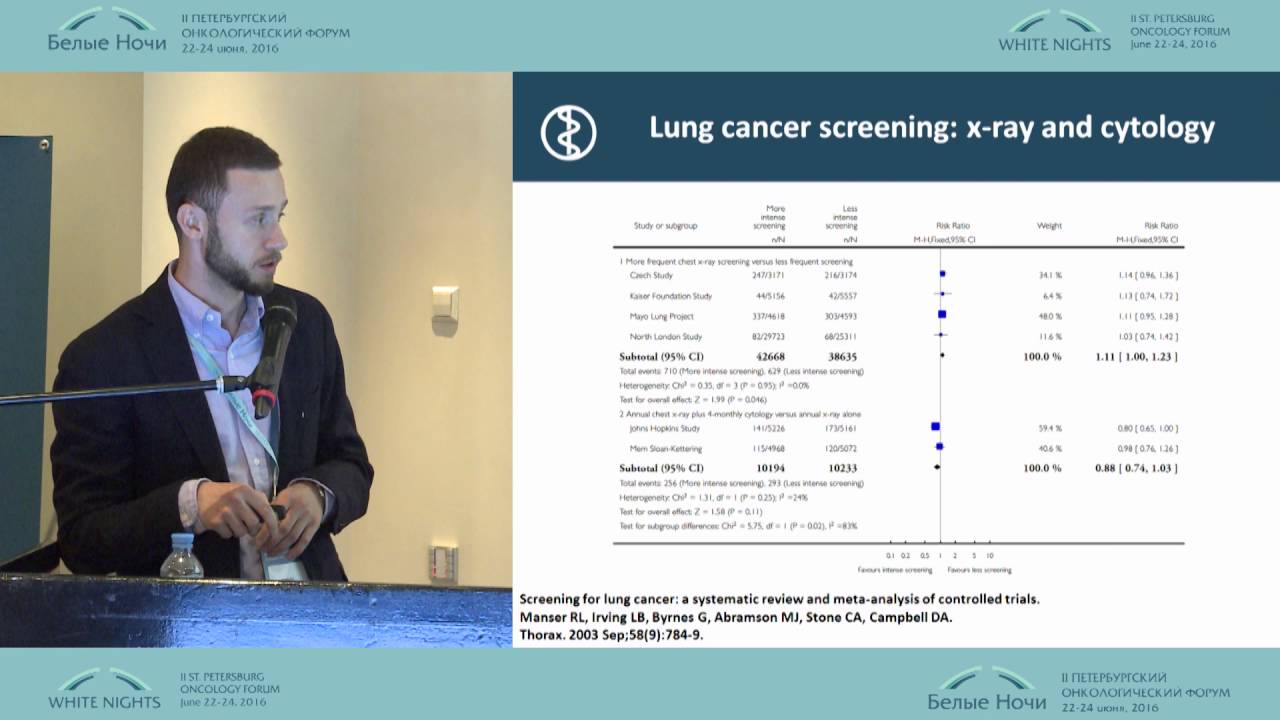Image resolution: width=1280 pixels, height=720 pixels.
Task: Click the speaker video thumbnail
Action: 256,360
